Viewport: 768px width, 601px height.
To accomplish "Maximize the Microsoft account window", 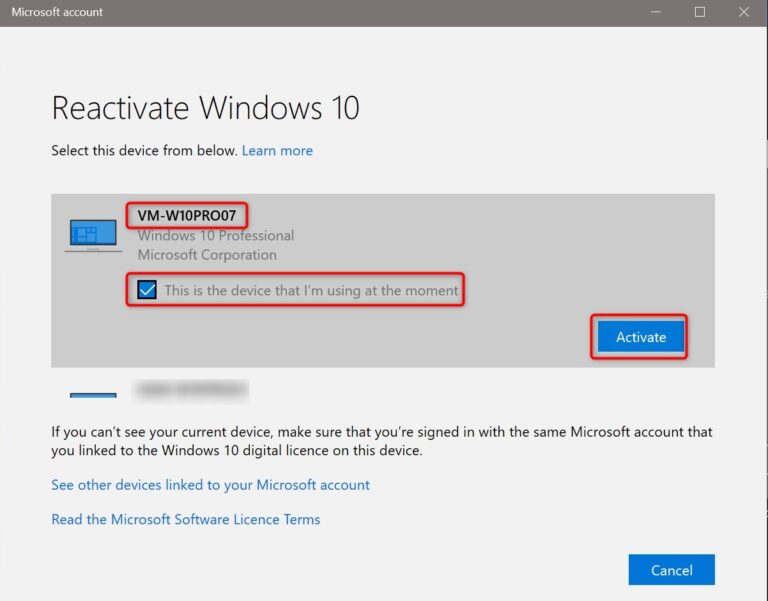I will tap(700, 13).
